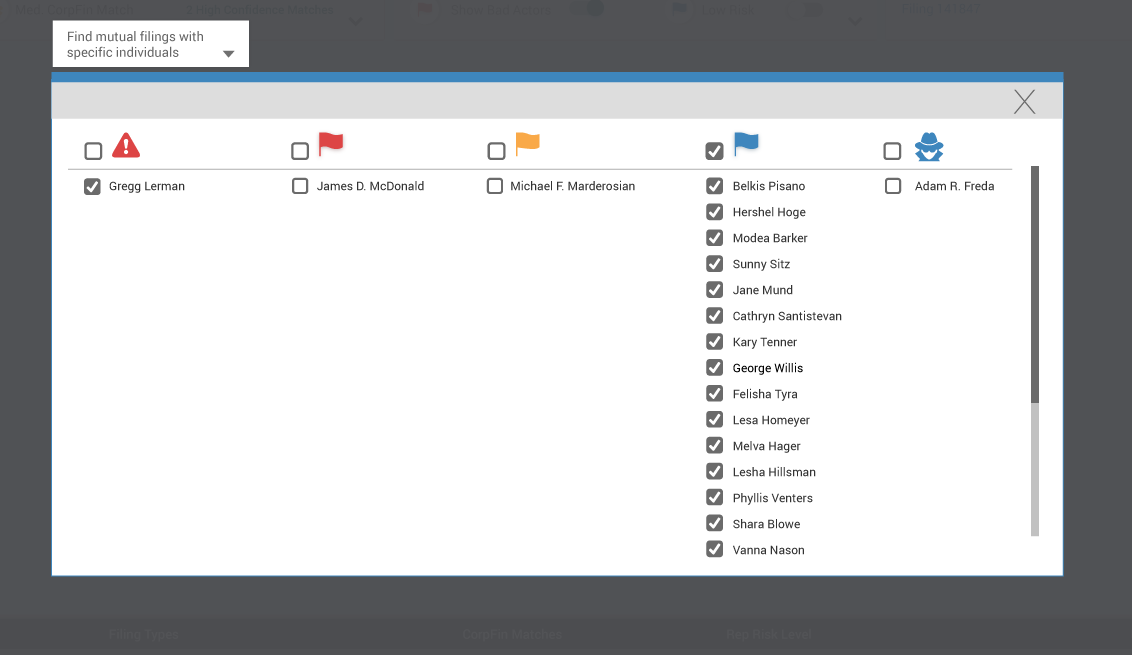The width and height of the screenshot is (1132, 655).
Task: Deselect the Belkis Pisano checkbox
Action: [715, 186]
